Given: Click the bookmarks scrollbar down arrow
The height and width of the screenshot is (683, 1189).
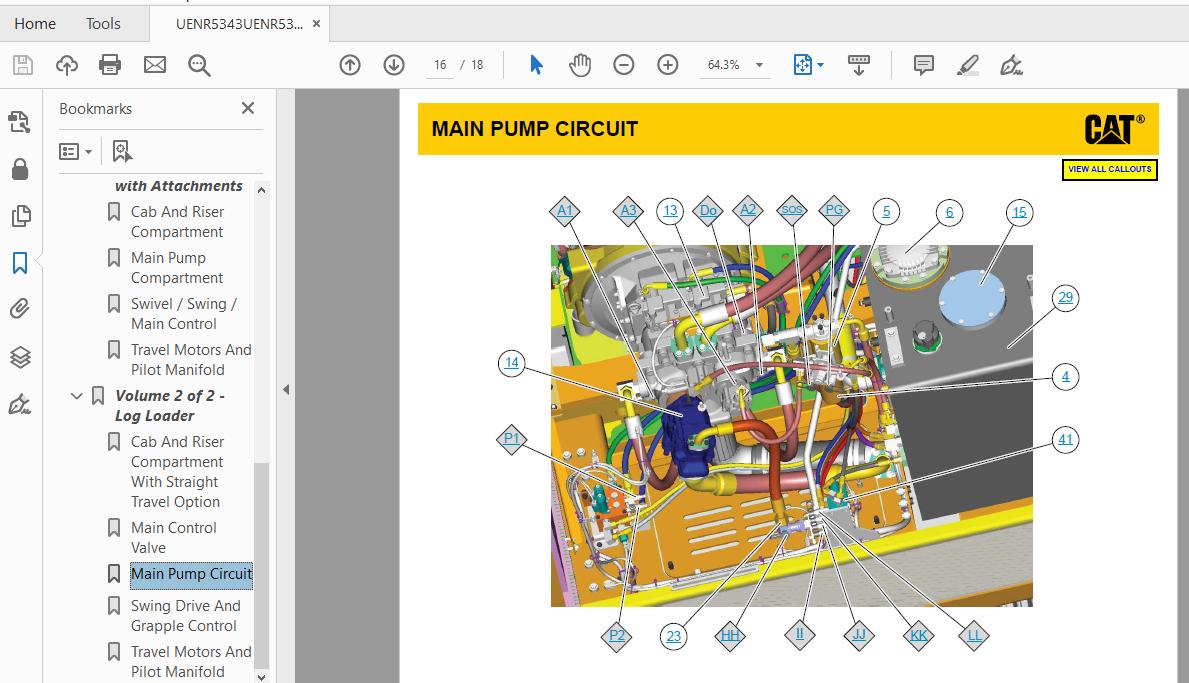Looking at the screenshot, I should coord(262,677).
